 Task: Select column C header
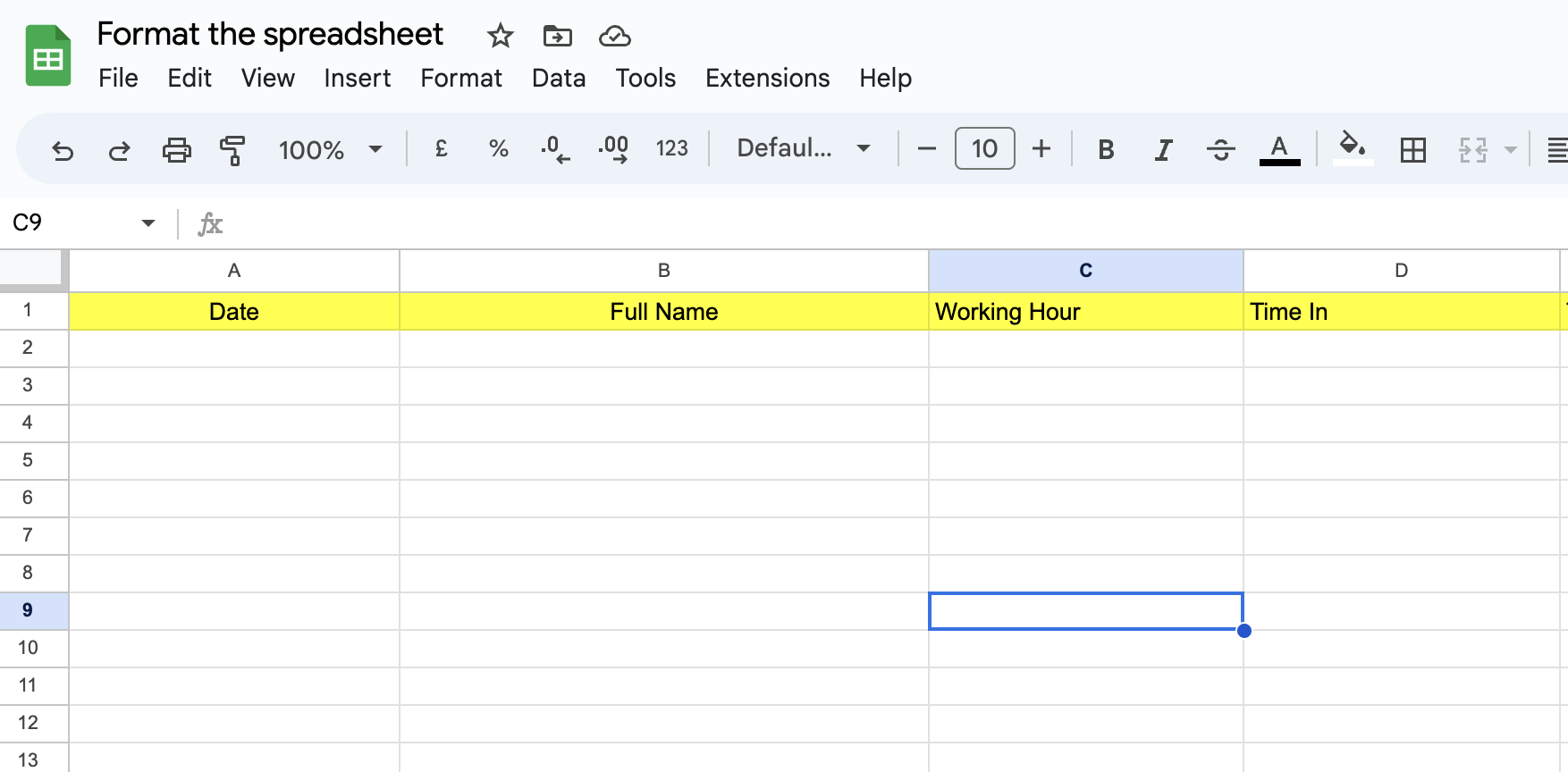(x=1086, y=271)
